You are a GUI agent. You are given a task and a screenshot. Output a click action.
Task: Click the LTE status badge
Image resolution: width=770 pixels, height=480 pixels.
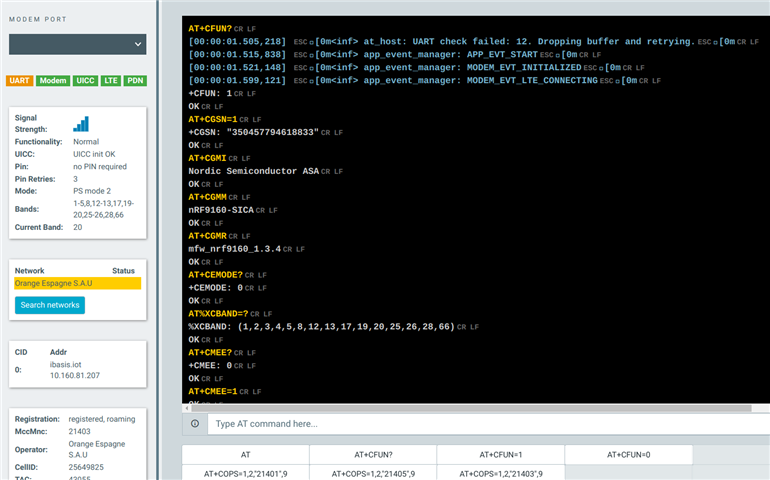(x=111, y=81)
